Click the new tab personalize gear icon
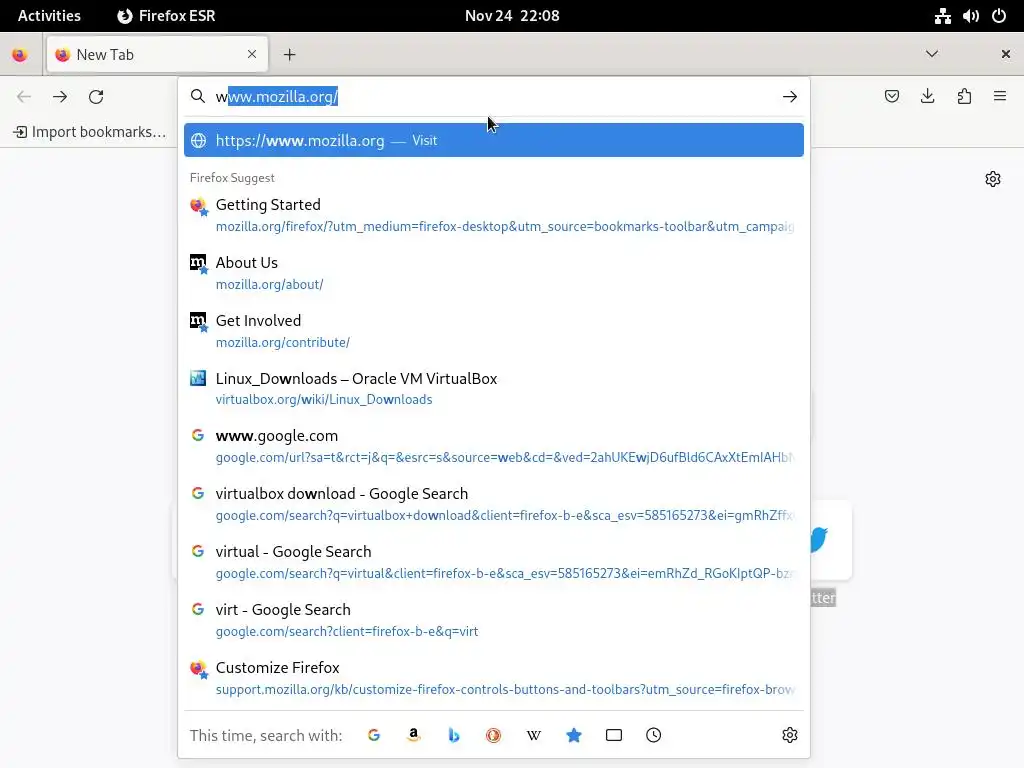 tap(993, 179)
